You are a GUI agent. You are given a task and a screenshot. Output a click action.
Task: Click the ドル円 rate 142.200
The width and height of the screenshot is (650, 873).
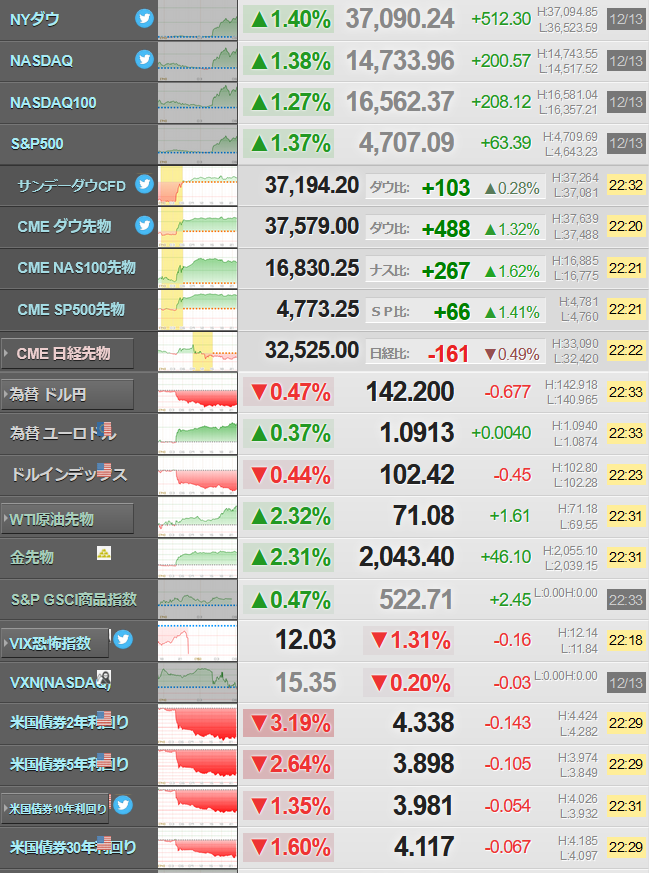pyautogui.click(x=410, y=392)
